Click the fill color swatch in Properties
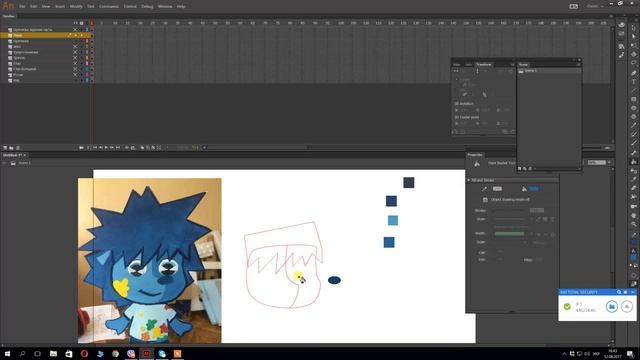Screen dimensions: 640x360 click(534, 189)
